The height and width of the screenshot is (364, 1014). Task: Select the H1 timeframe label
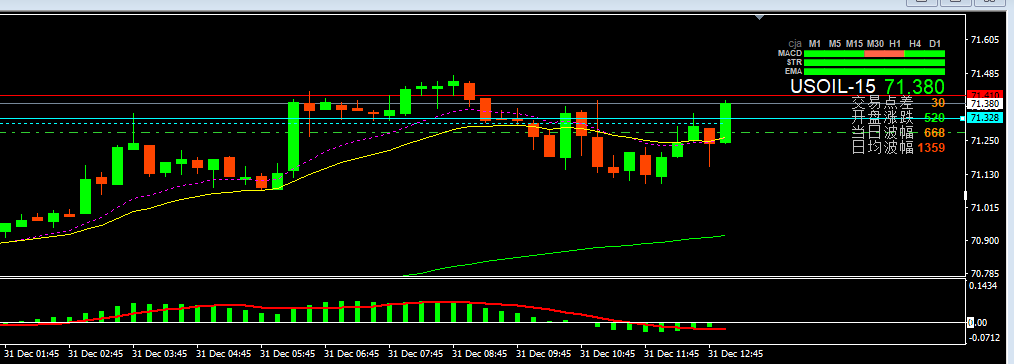(896, 43)
